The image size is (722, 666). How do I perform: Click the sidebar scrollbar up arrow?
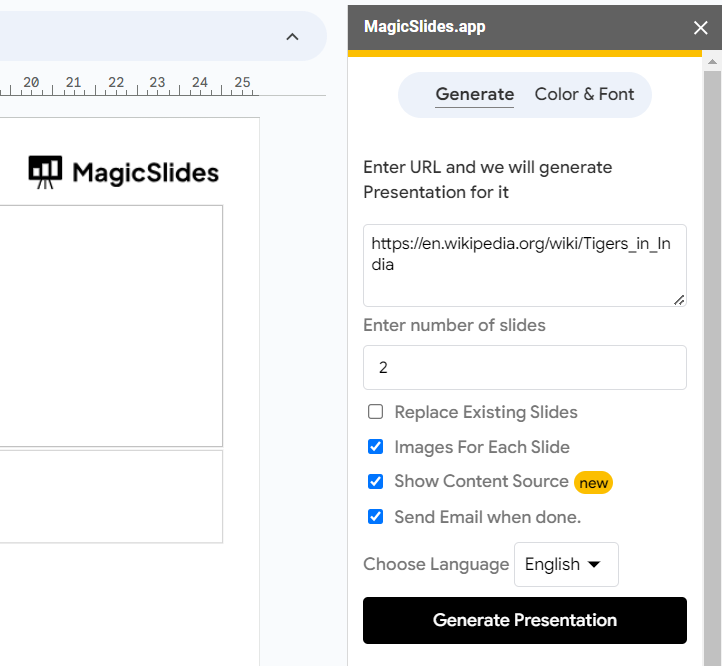pos(712,63)
